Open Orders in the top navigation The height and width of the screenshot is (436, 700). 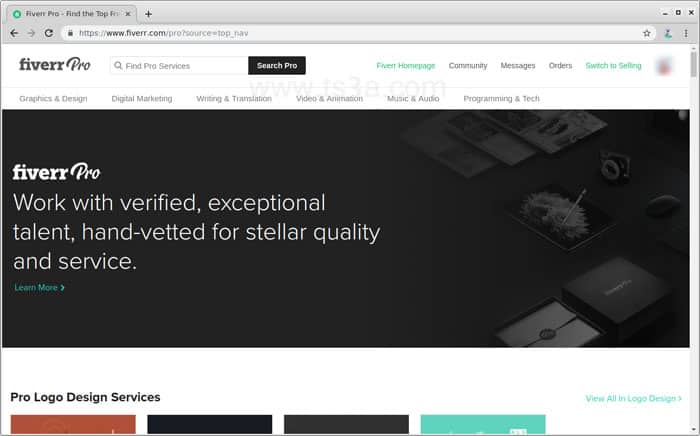click(x=560, y=66)
